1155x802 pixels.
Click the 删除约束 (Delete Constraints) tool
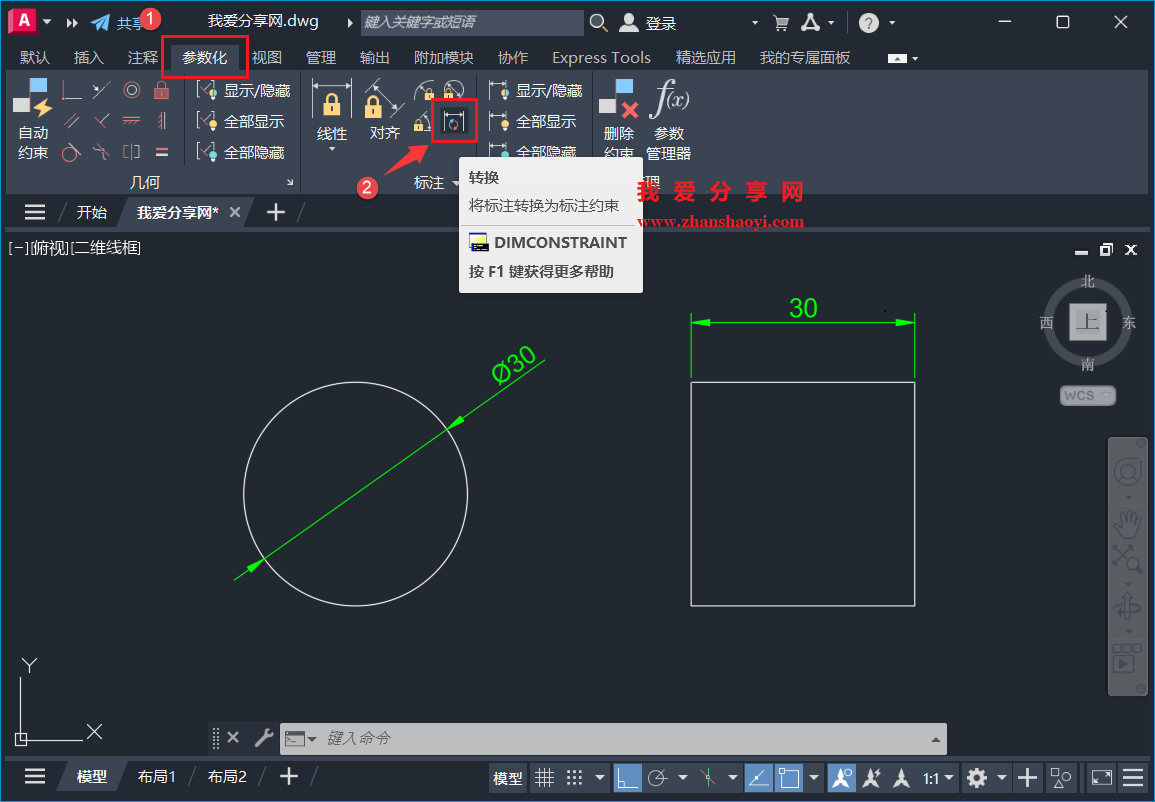click(x=619, y=110)
